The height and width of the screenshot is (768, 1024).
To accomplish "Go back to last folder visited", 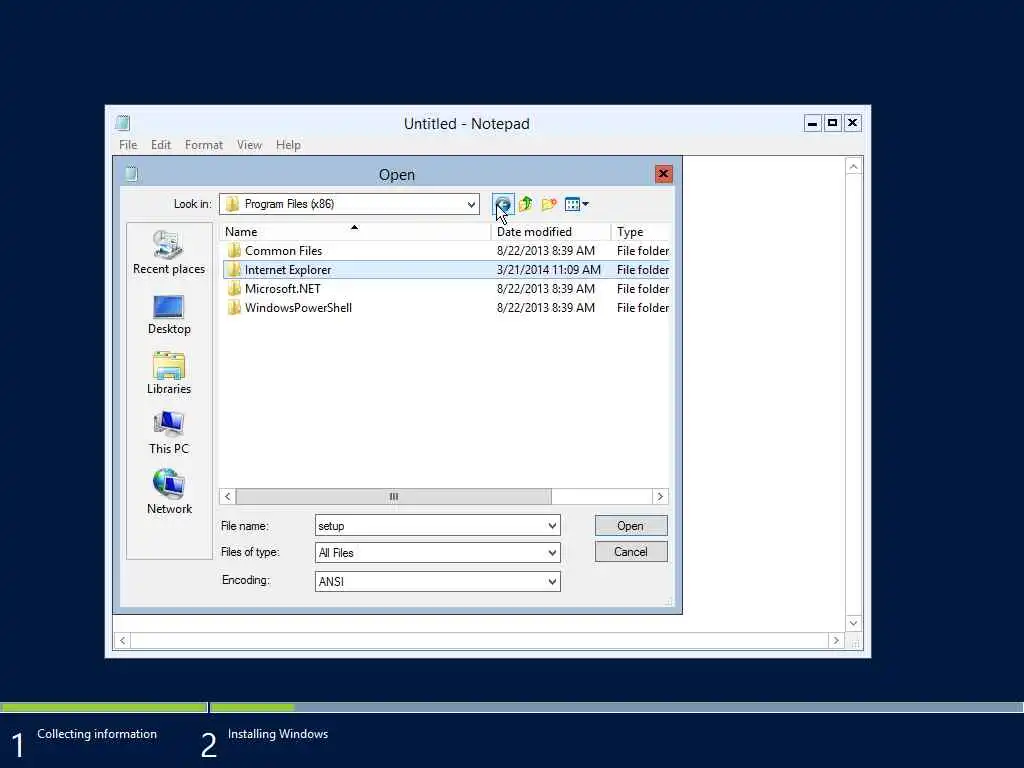I will click(503, 204).
